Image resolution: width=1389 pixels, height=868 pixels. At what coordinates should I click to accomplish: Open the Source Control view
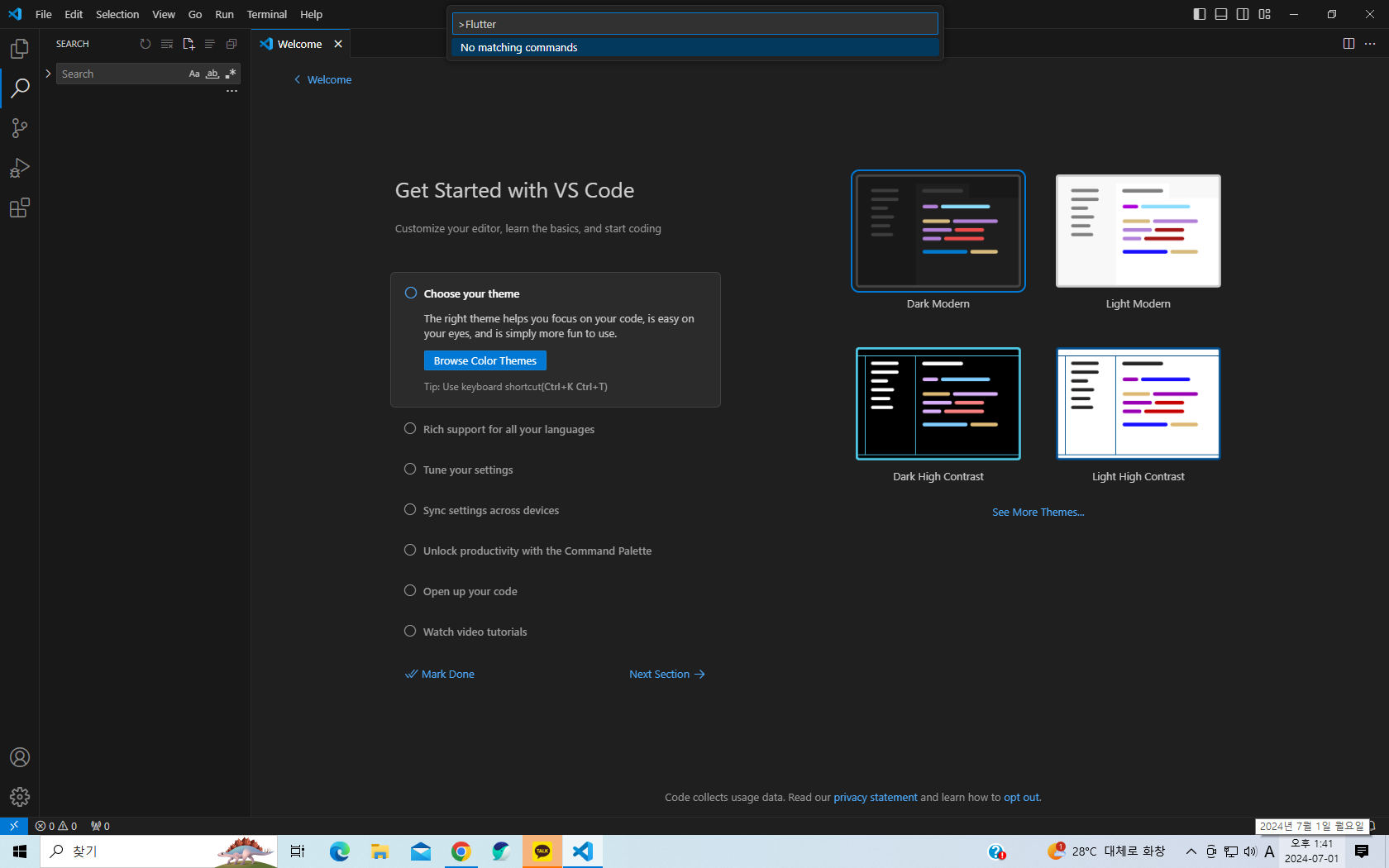point(20,128)
